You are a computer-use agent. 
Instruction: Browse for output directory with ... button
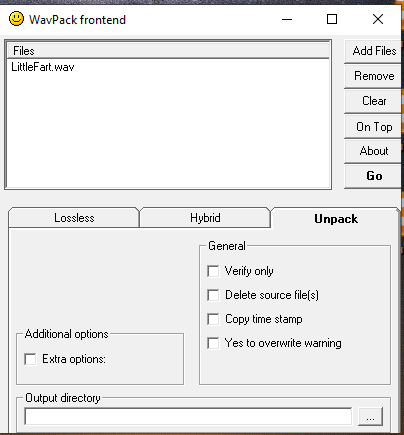click(x=370, y=416)
